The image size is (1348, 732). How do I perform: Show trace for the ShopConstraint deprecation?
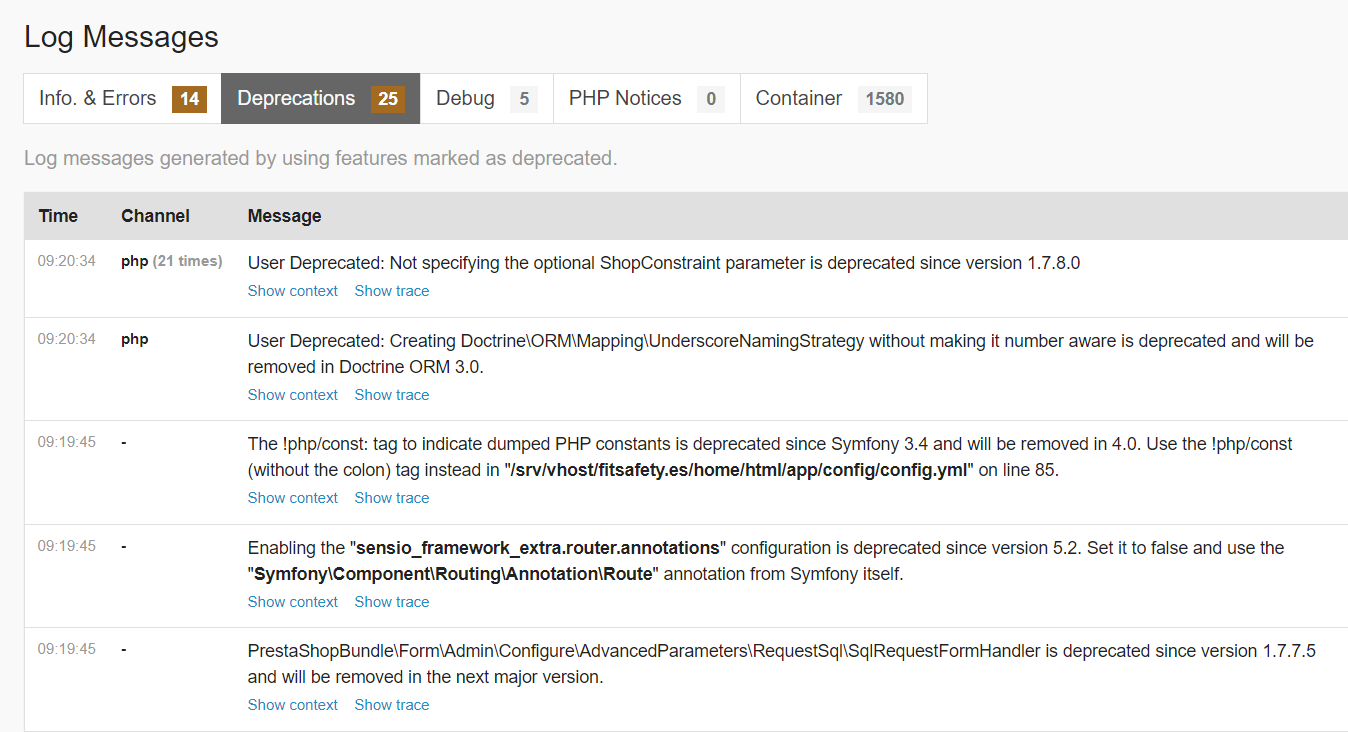392,291
